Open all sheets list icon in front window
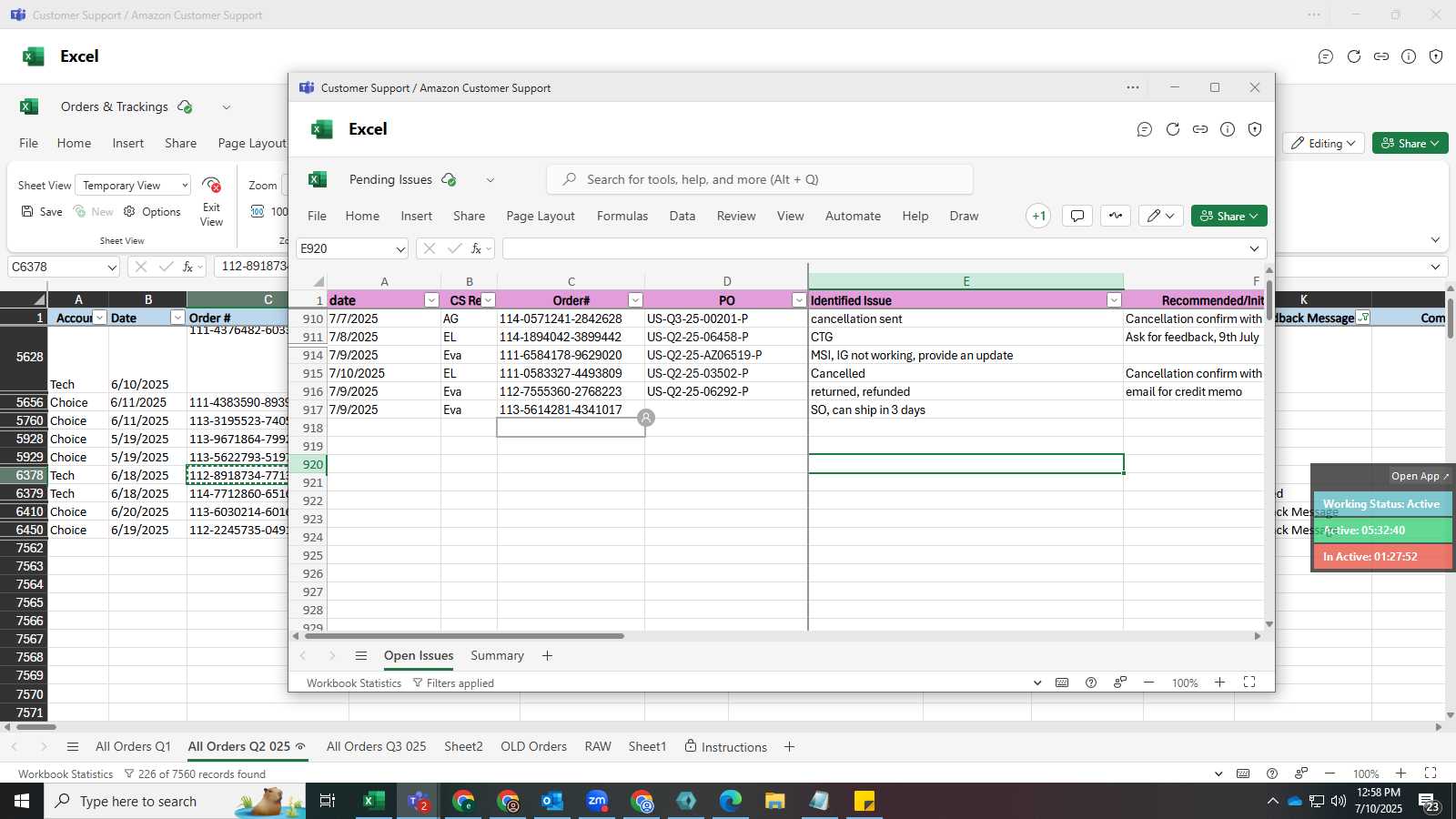 tap(361, 655)
